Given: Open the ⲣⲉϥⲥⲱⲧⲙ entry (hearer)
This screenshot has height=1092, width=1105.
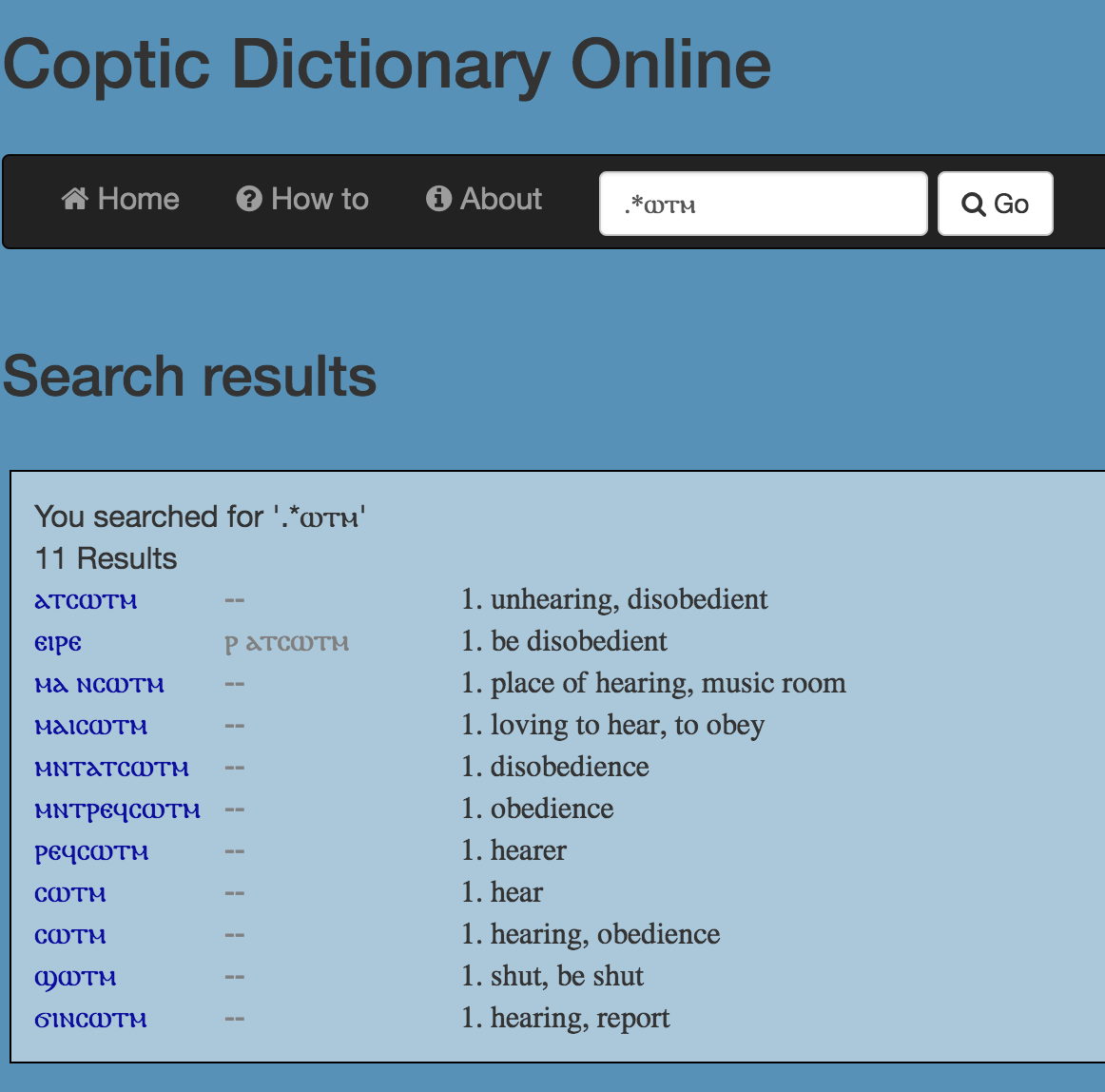Looking at the screenshot, I should pos(91,852).
